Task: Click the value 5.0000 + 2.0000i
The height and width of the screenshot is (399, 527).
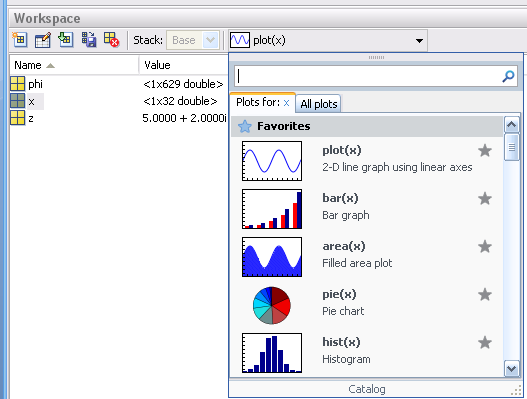Action: 184,118
